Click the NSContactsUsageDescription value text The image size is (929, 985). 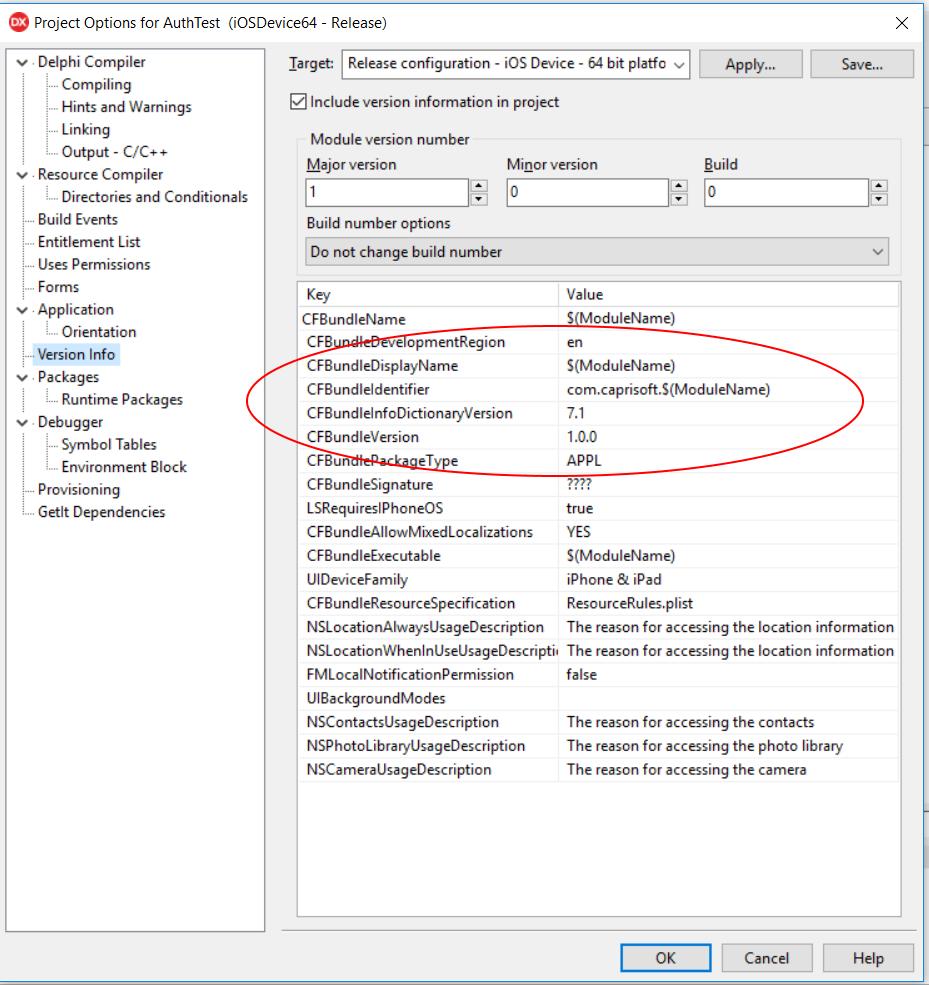[x=690, y=722]
